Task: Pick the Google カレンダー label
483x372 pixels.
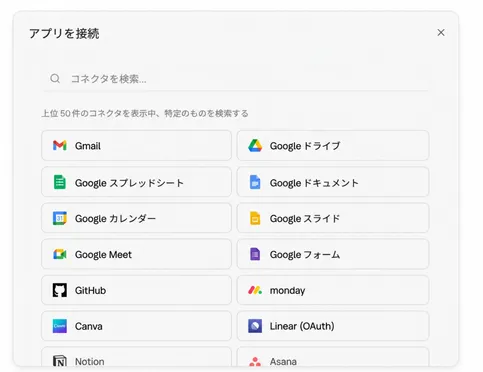Action: click(x=115, y=219)
